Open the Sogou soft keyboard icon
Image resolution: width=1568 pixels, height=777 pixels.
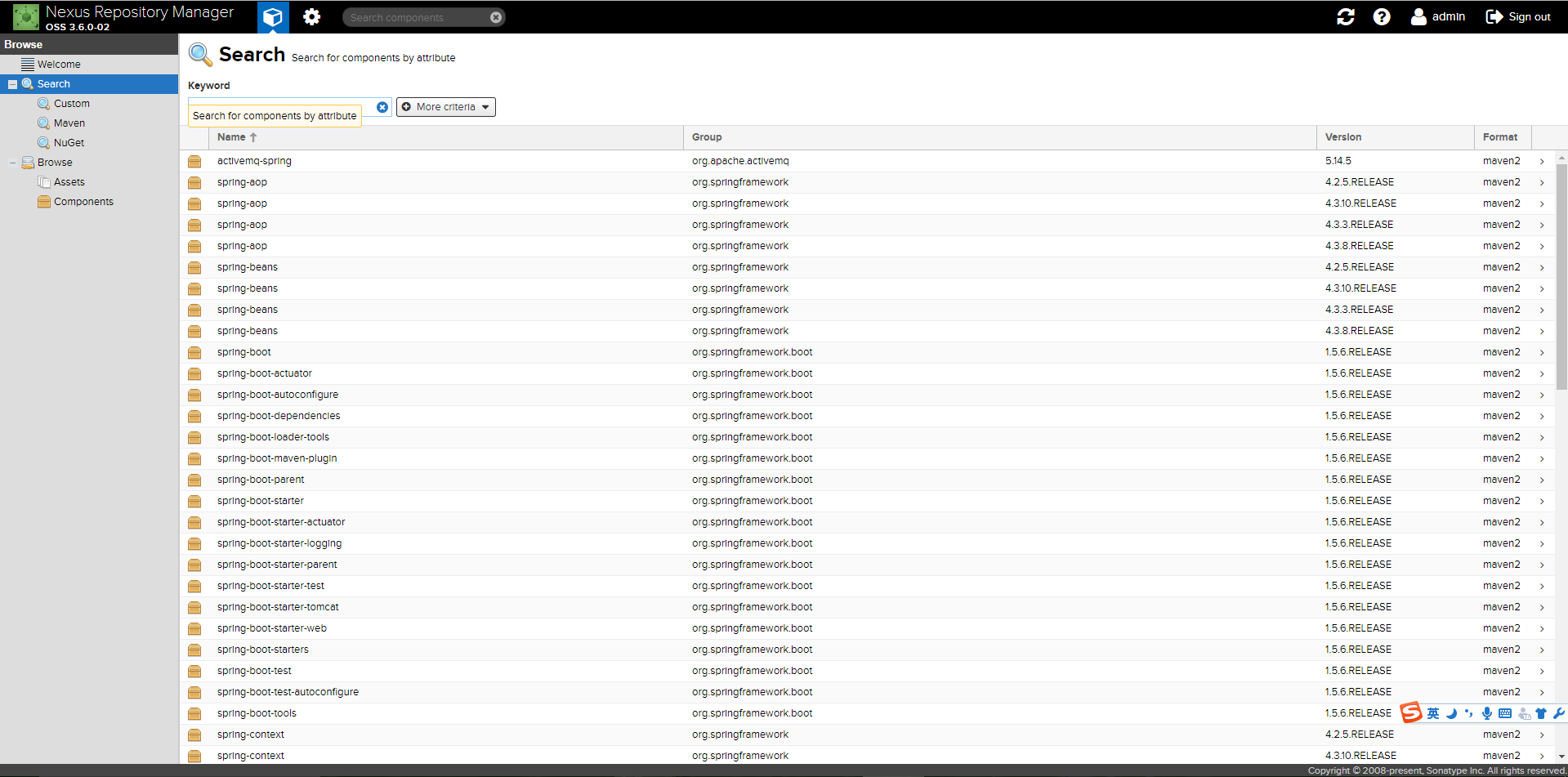pos(1505,713)
